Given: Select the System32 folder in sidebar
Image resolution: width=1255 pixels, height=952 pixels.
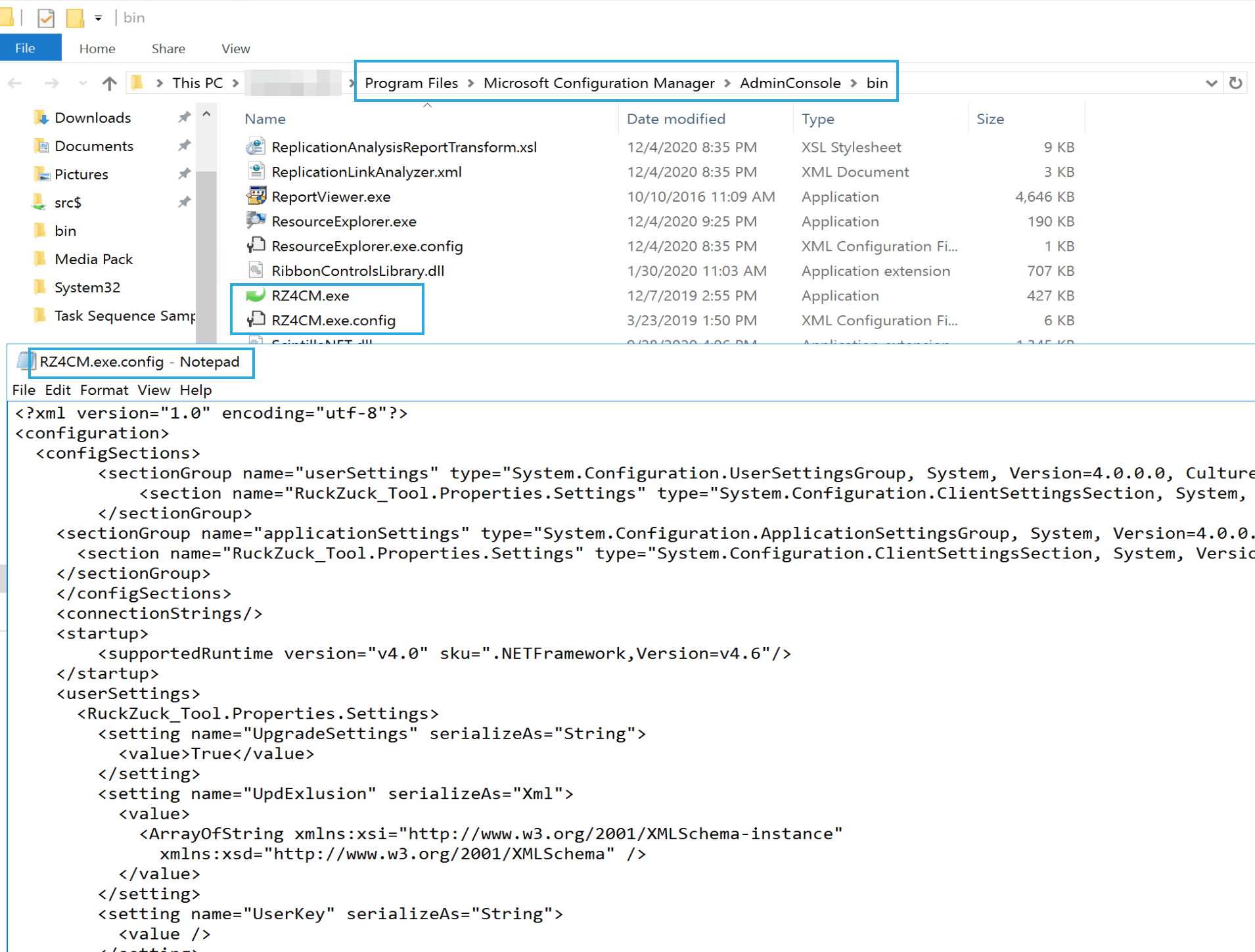Looking at the screenshot, I should point(87,288).
